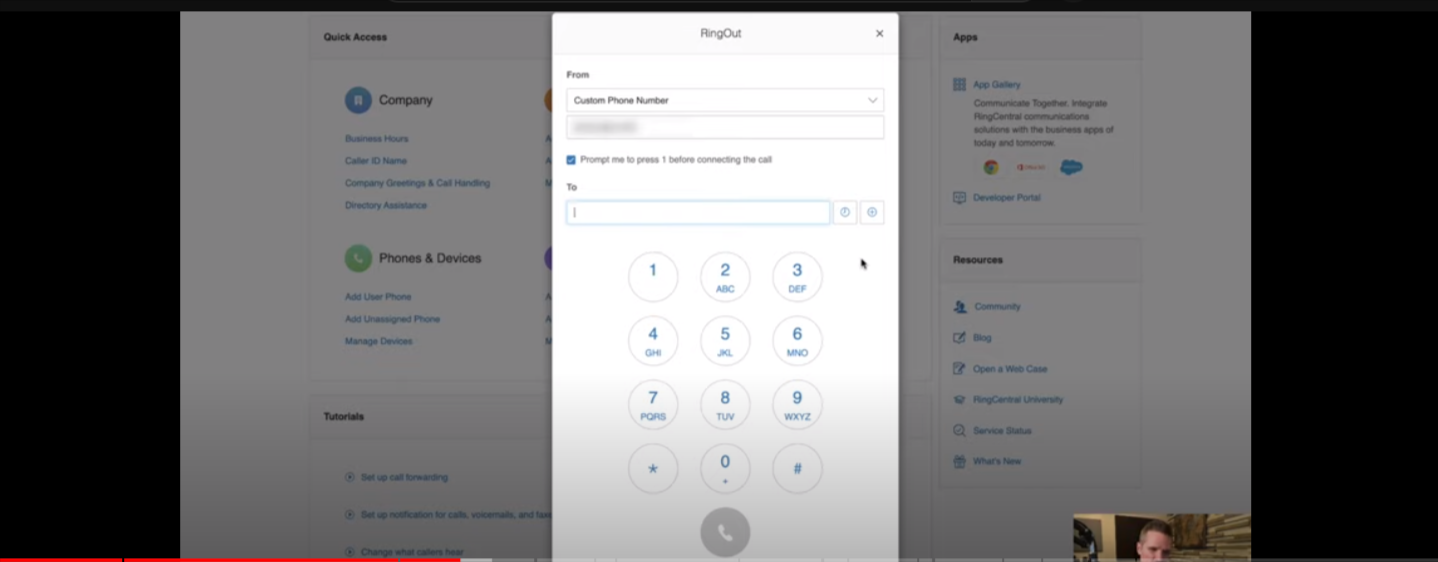The width and height of the screenshot is (1438, 562).
Task: Click the Company building icon
Action: [358, 100]
